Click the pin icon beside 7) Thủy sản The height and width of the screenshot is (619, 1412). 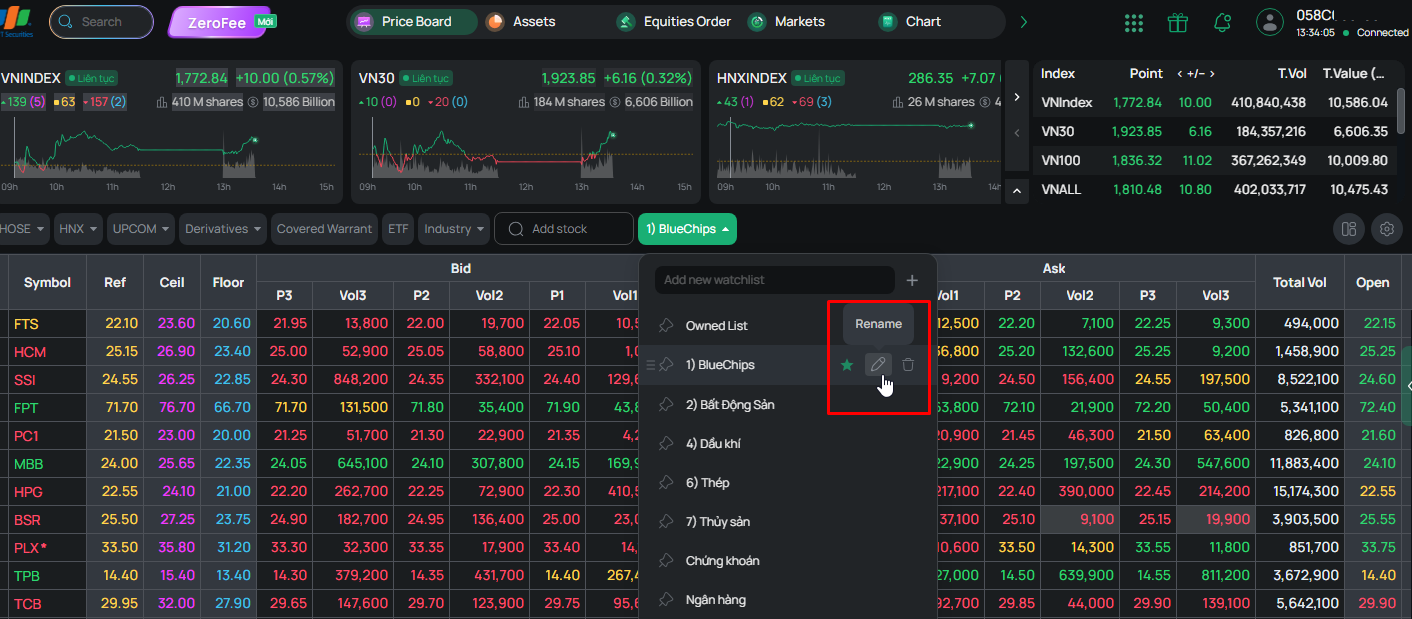666,521
